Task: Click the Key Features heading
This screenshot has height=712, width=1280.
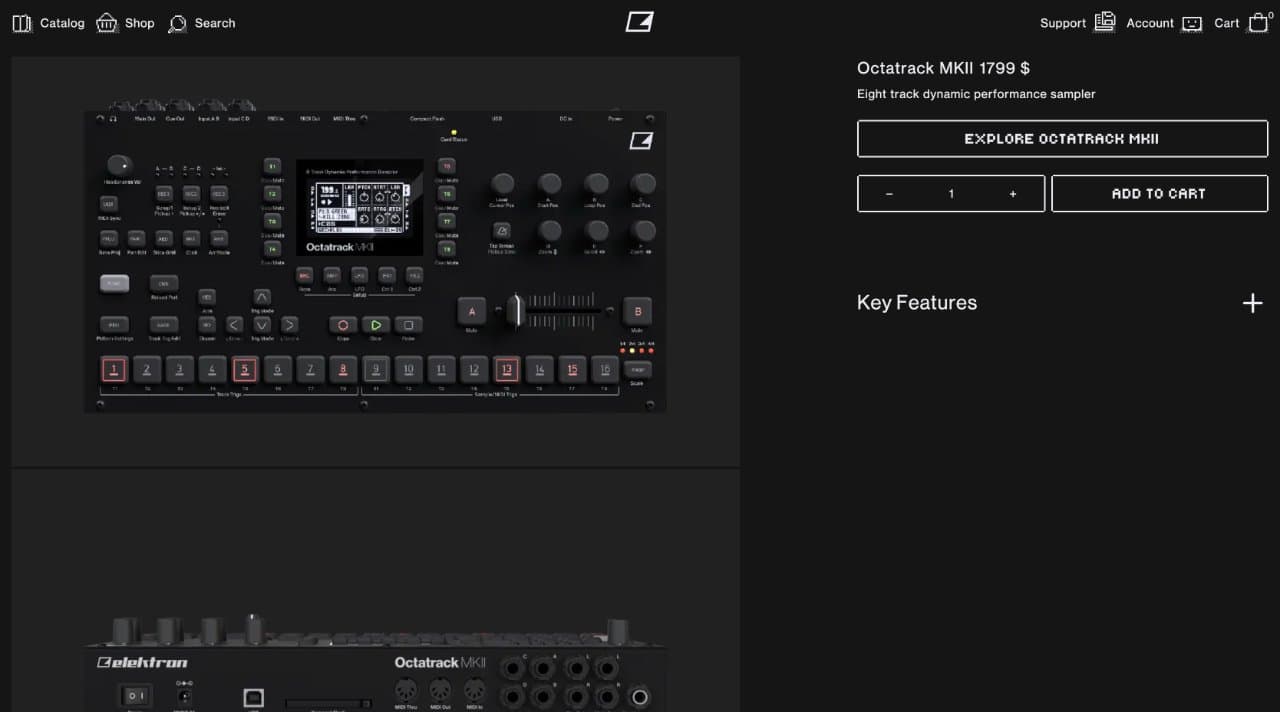Action: (917, 303)
